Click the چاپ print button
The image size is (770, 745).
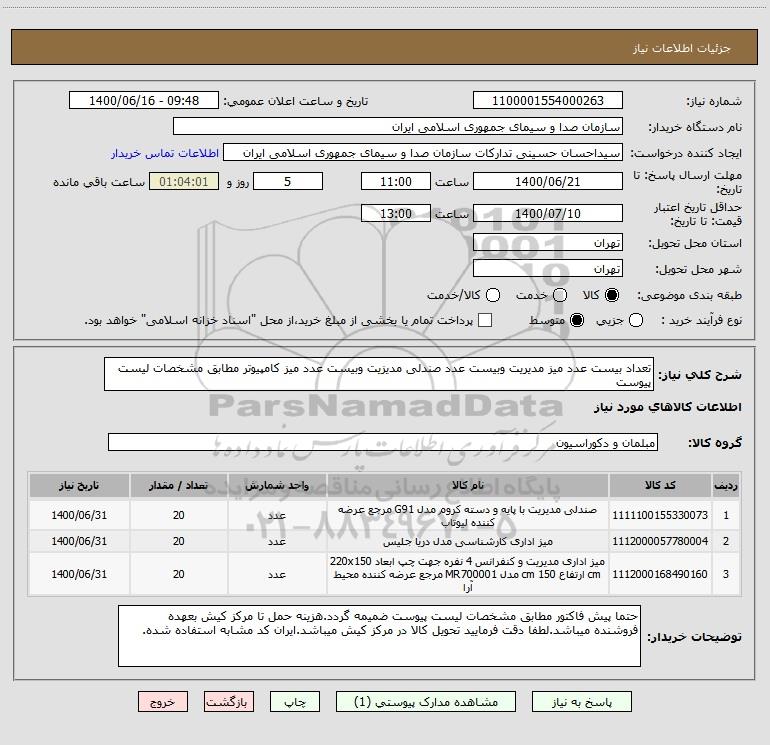tap(295, 702)
